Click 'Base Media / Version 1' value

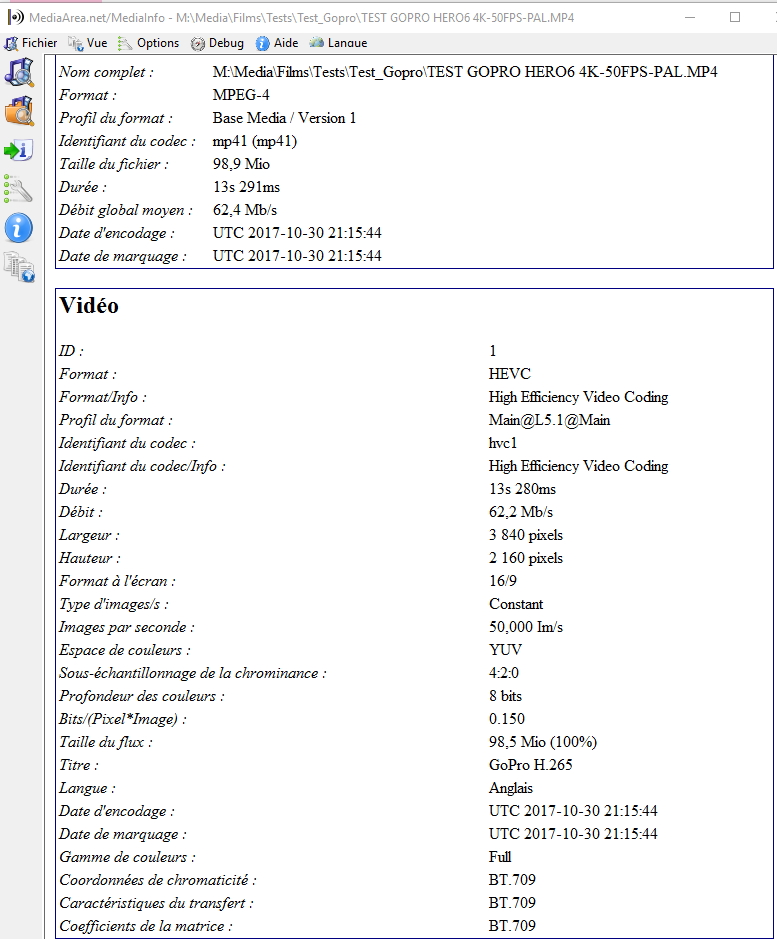pyautogui.click(x=284, y=118)
